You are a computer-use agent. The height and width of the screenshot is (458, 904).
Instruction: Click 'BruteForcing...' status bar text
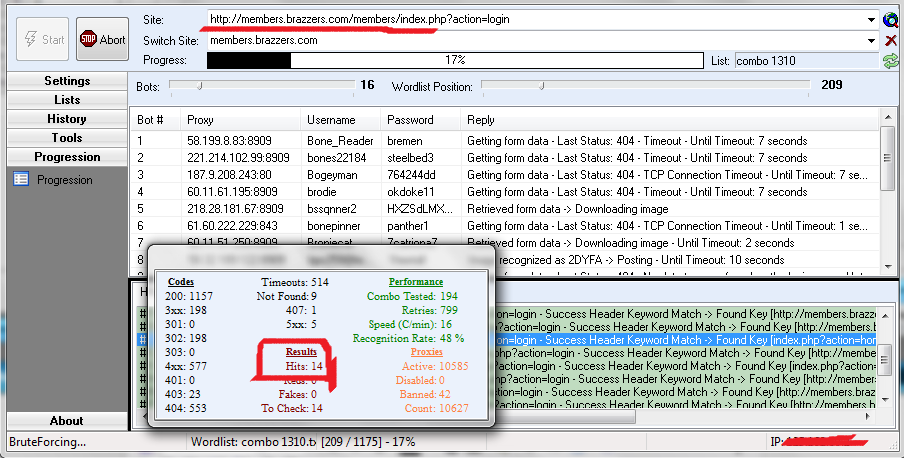coord(47,442)
